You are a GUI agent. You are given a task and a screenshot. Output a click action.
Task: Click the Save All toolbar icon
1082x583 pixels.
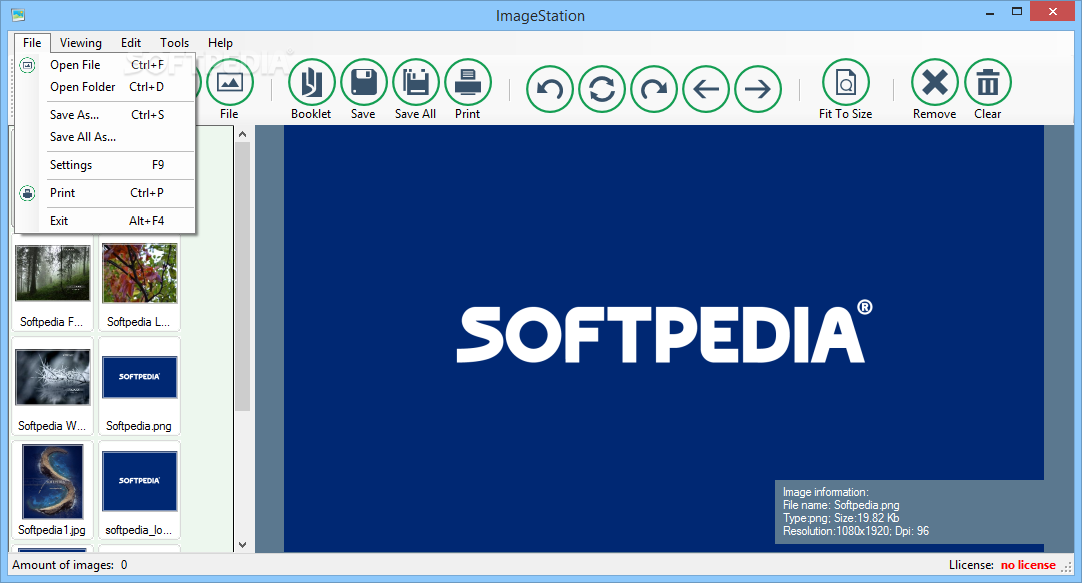point(415,83)
